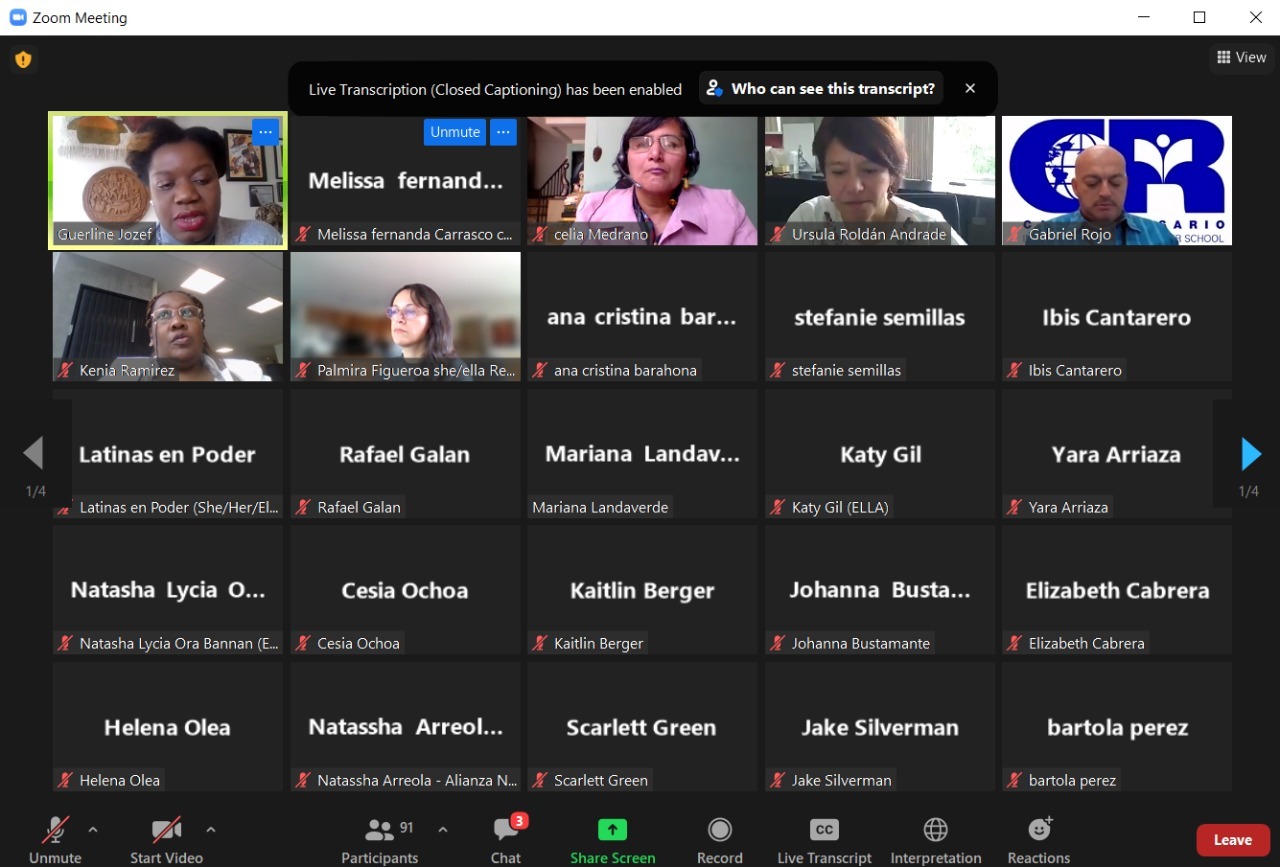Go to next gallery page with right arrow
1280x867 pixels.
(1250, 454)
